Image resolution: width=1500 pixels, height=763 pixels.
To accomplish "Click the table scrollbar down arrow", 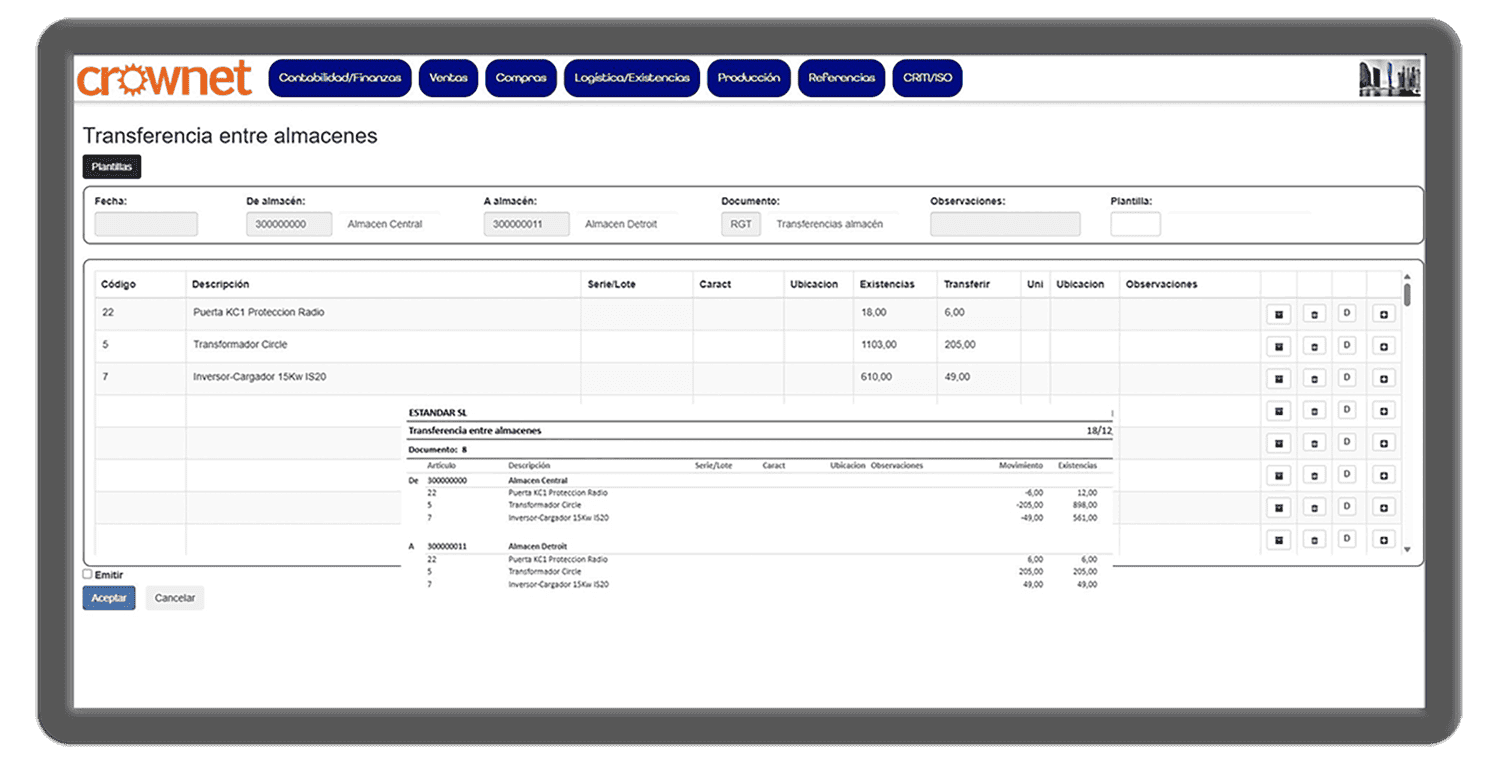I will 1408,550.
